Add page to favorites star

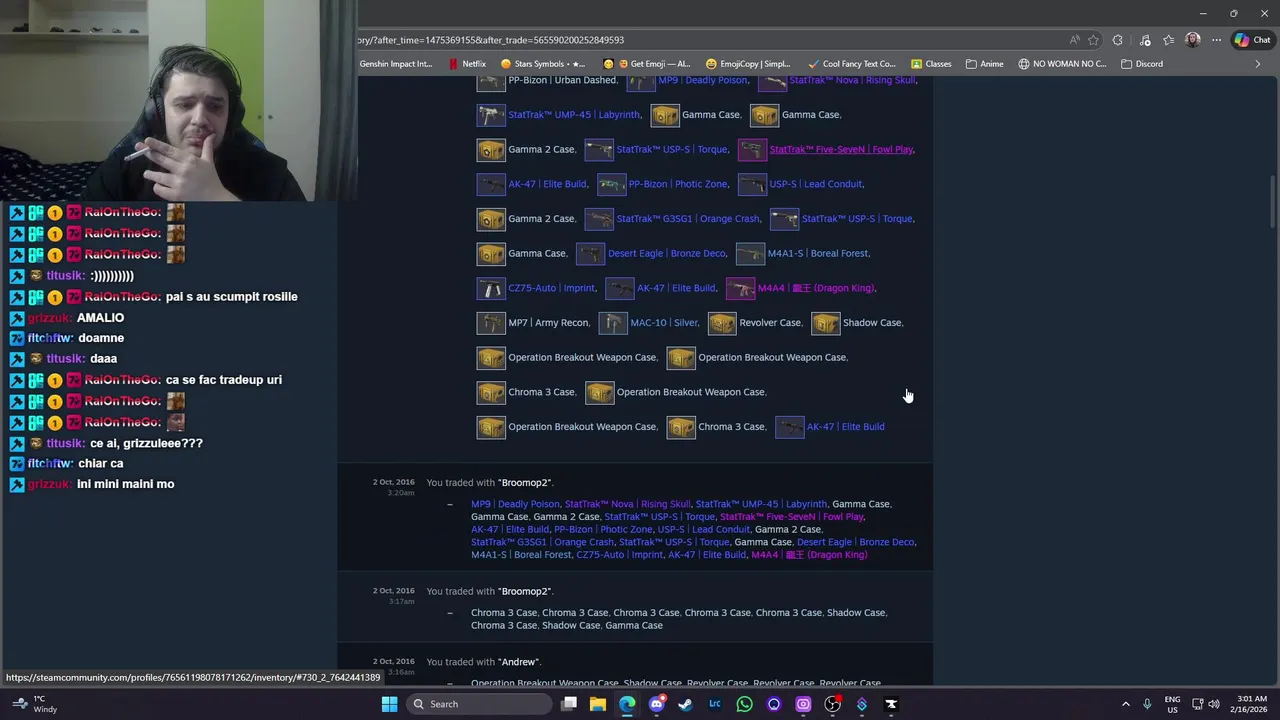[x=1093, y=40]
